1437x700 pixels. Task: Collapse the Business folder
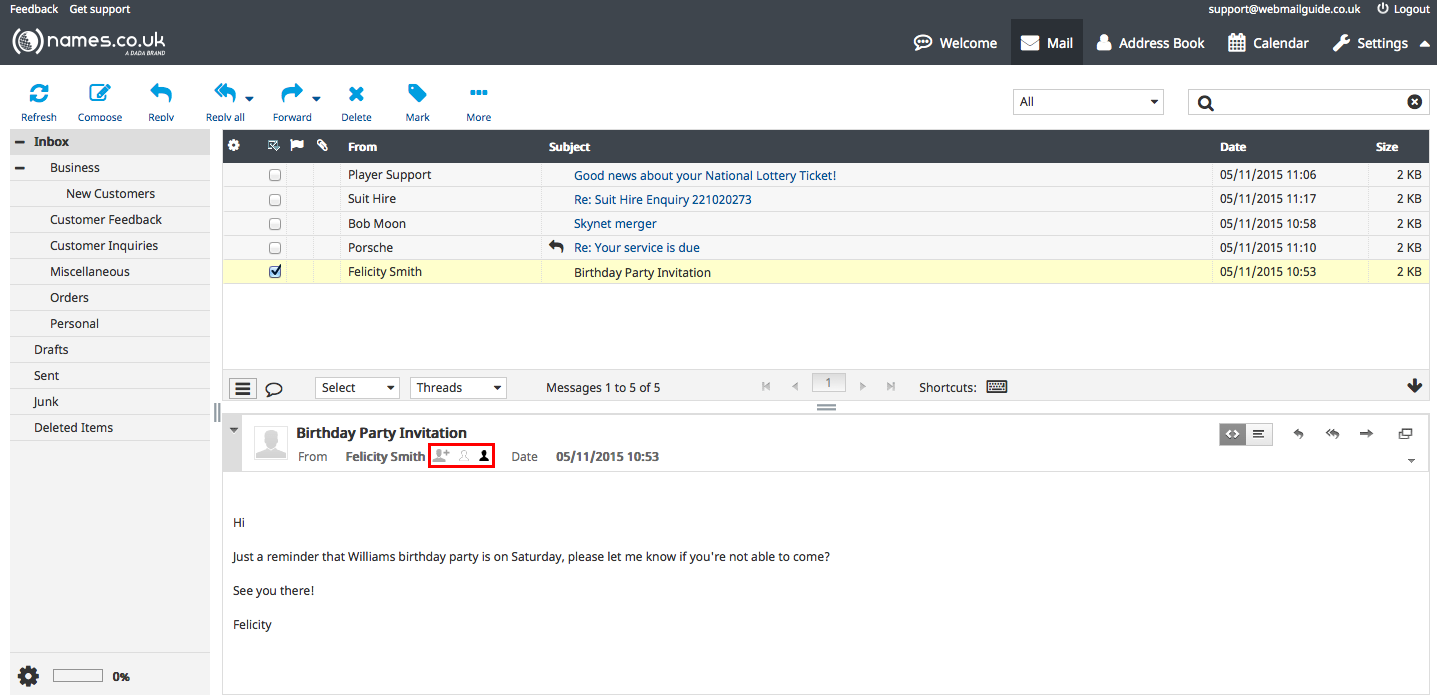pyautogui.click(x=20, y=168)
